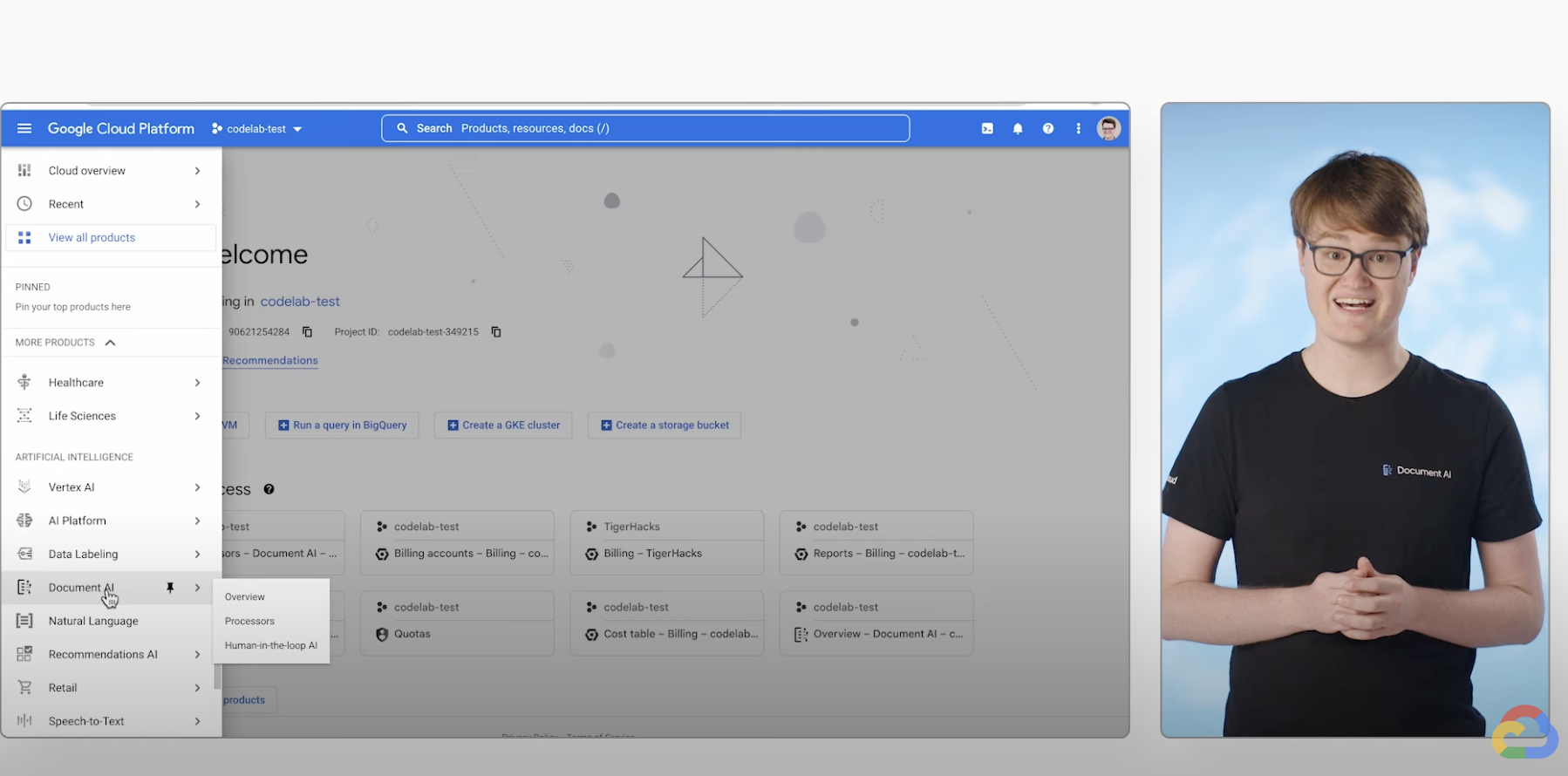This screenshot has height=776, width=1568.
Task: Click Run a query in BigQuery
Action: (x=342, y=425)
